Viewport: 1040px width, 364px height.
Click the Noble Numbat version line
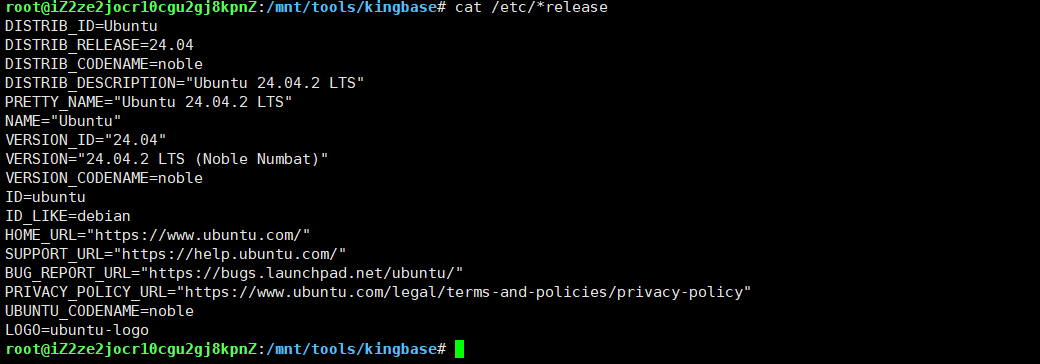(166, 159)
